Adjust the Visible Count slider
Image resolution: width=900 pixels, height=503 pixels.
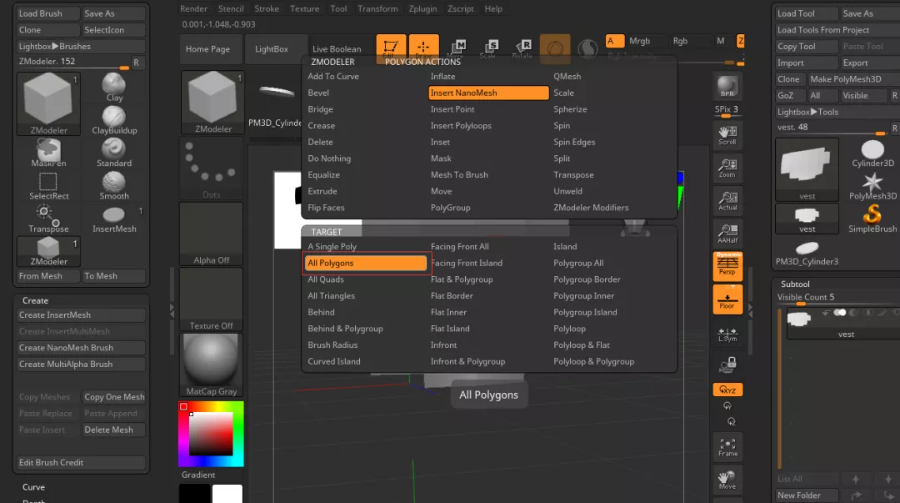coord(836,297)
